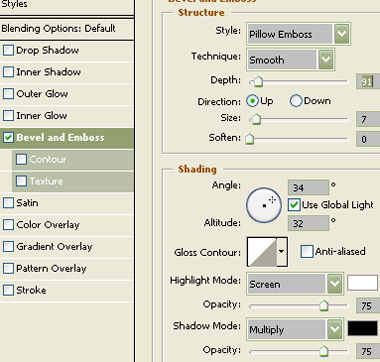Open the Highlight Mode dropdown showing Screen
The image size is (380, 362).
tap(295, 284)
